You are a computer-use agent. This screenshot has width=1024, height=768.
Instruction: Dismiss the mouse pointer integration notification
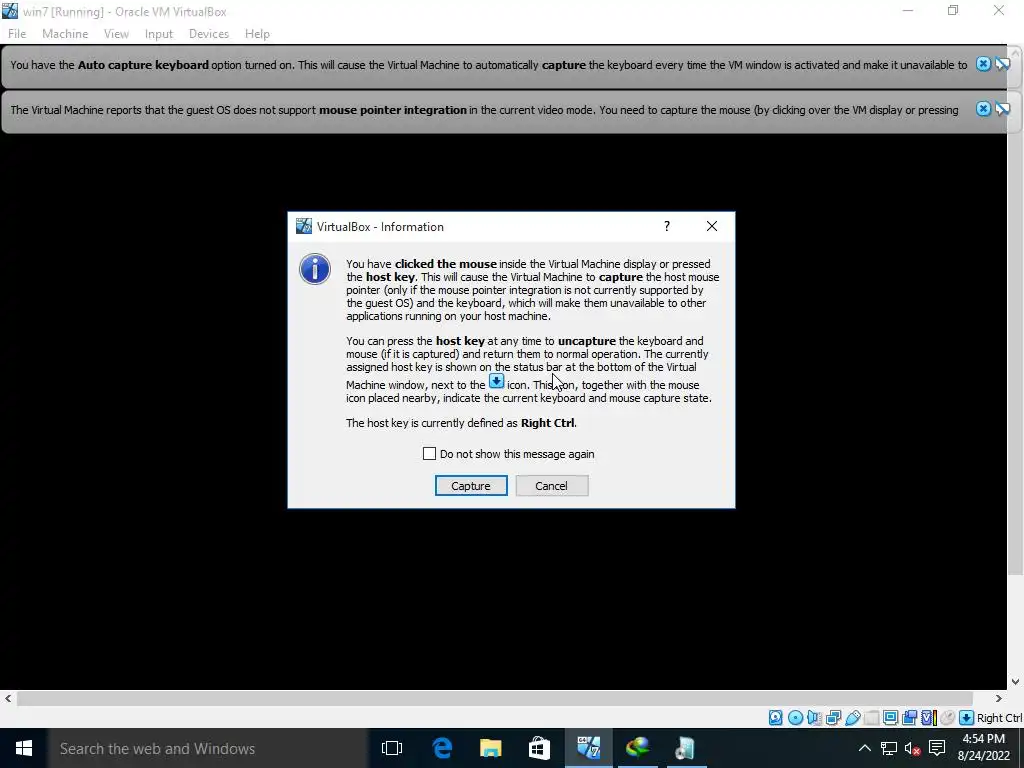(x=984, y=109)
